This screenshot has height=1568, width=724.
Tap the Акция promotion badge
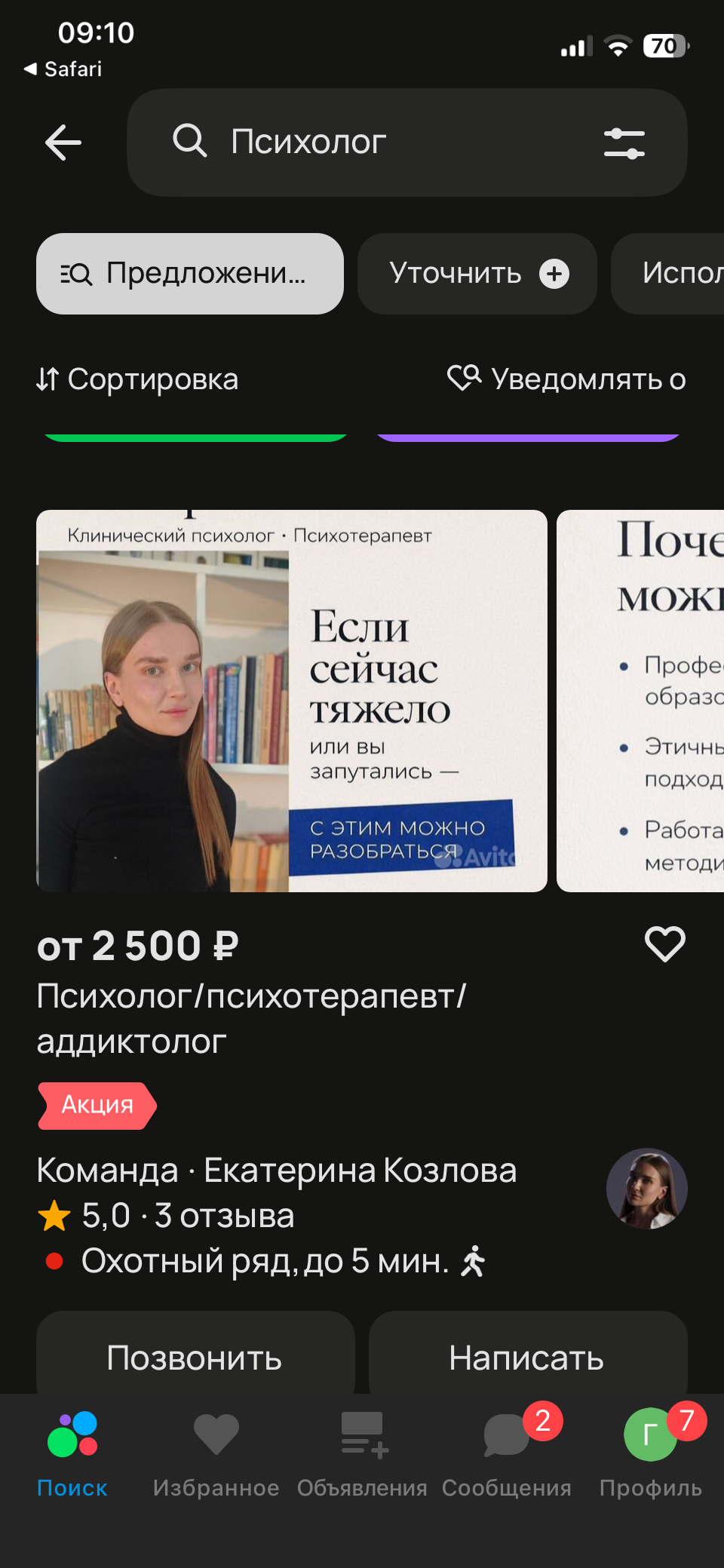(97, 1106)
